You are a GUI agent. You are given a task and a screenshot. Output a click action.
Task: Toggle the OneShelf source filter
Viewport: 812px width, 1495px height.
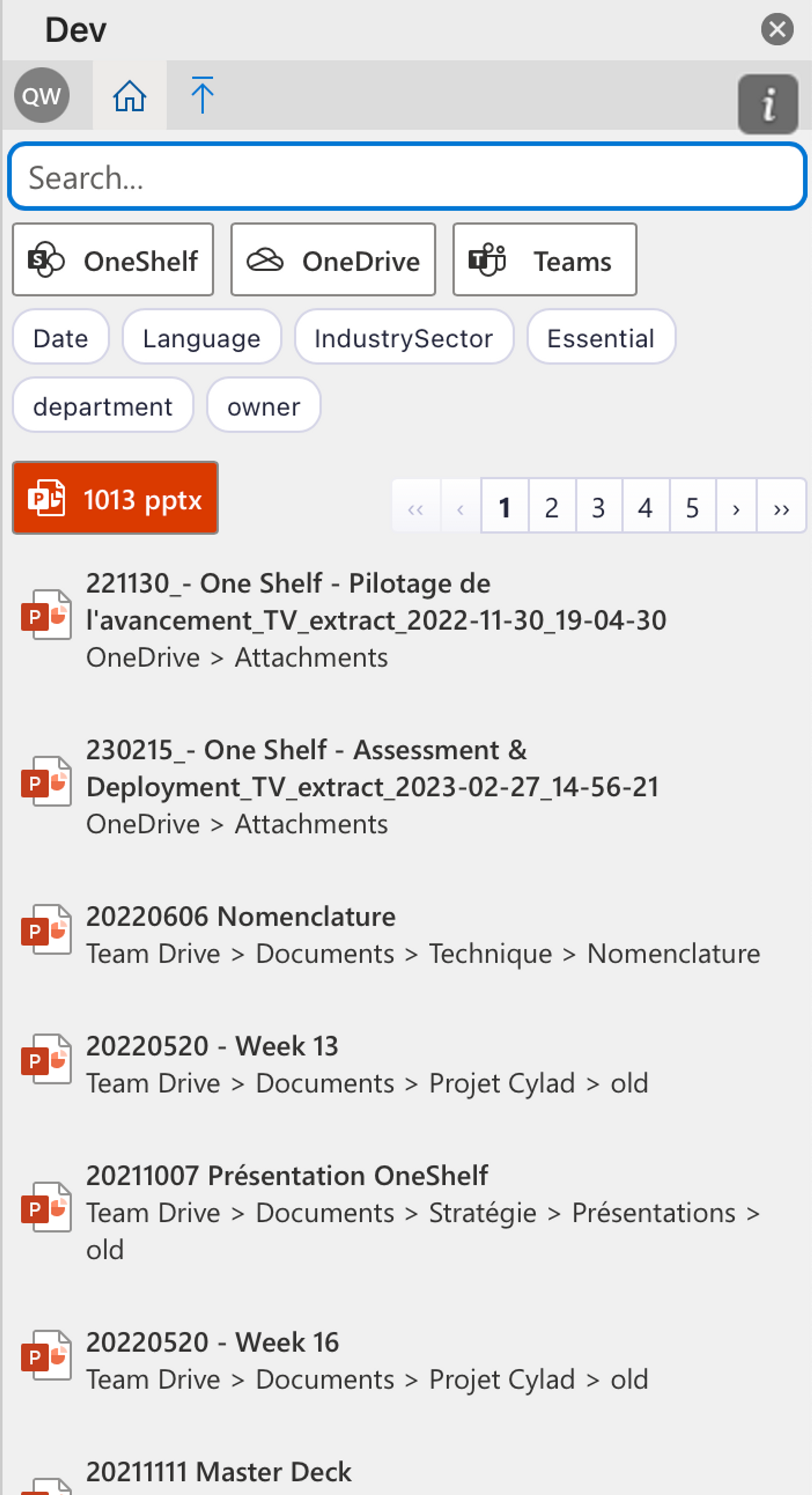113,260
